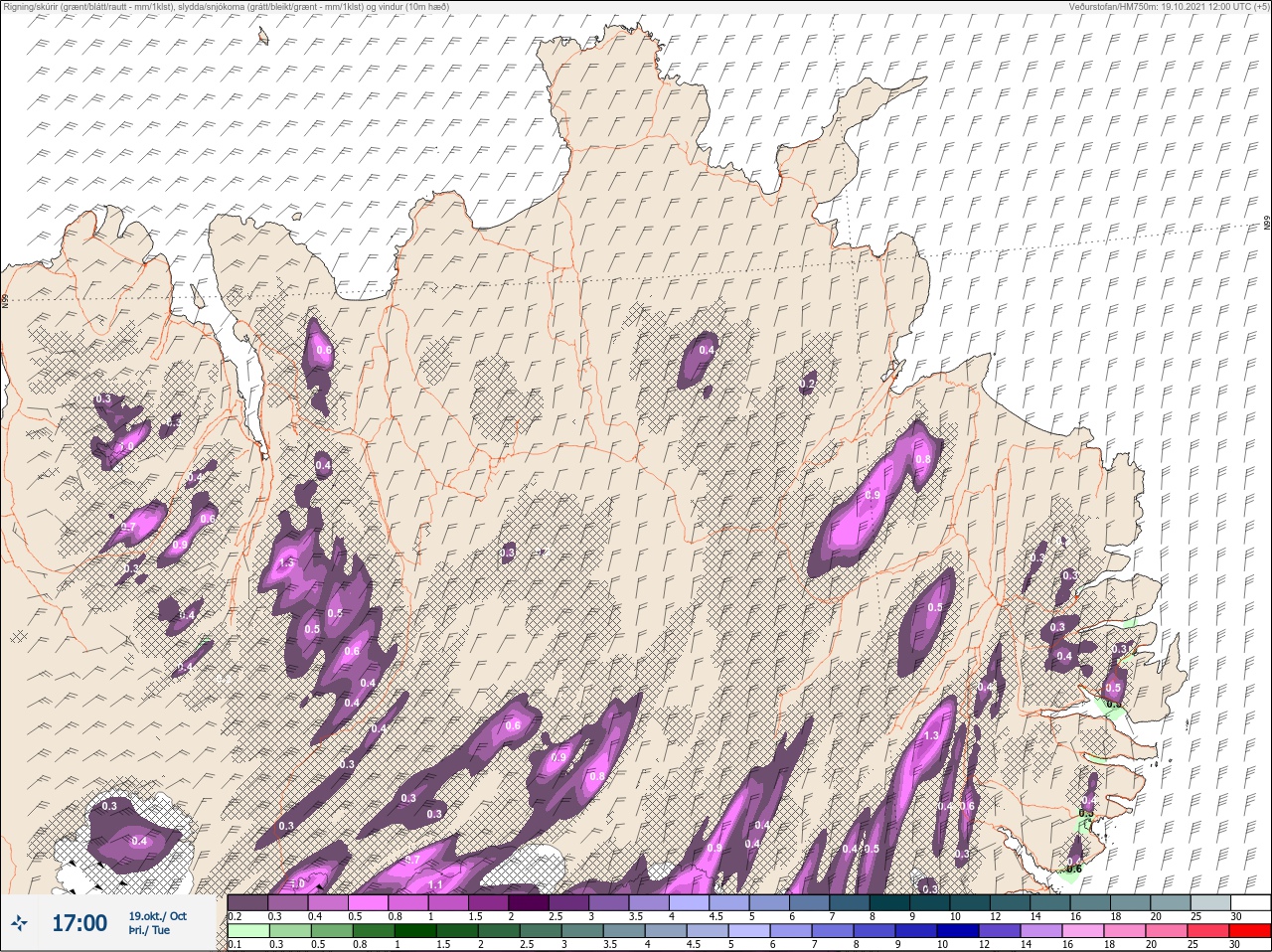Click the N99 label at the right map edge
The height and width of the screenshot is (952, 1272).
click(1267, 225)
